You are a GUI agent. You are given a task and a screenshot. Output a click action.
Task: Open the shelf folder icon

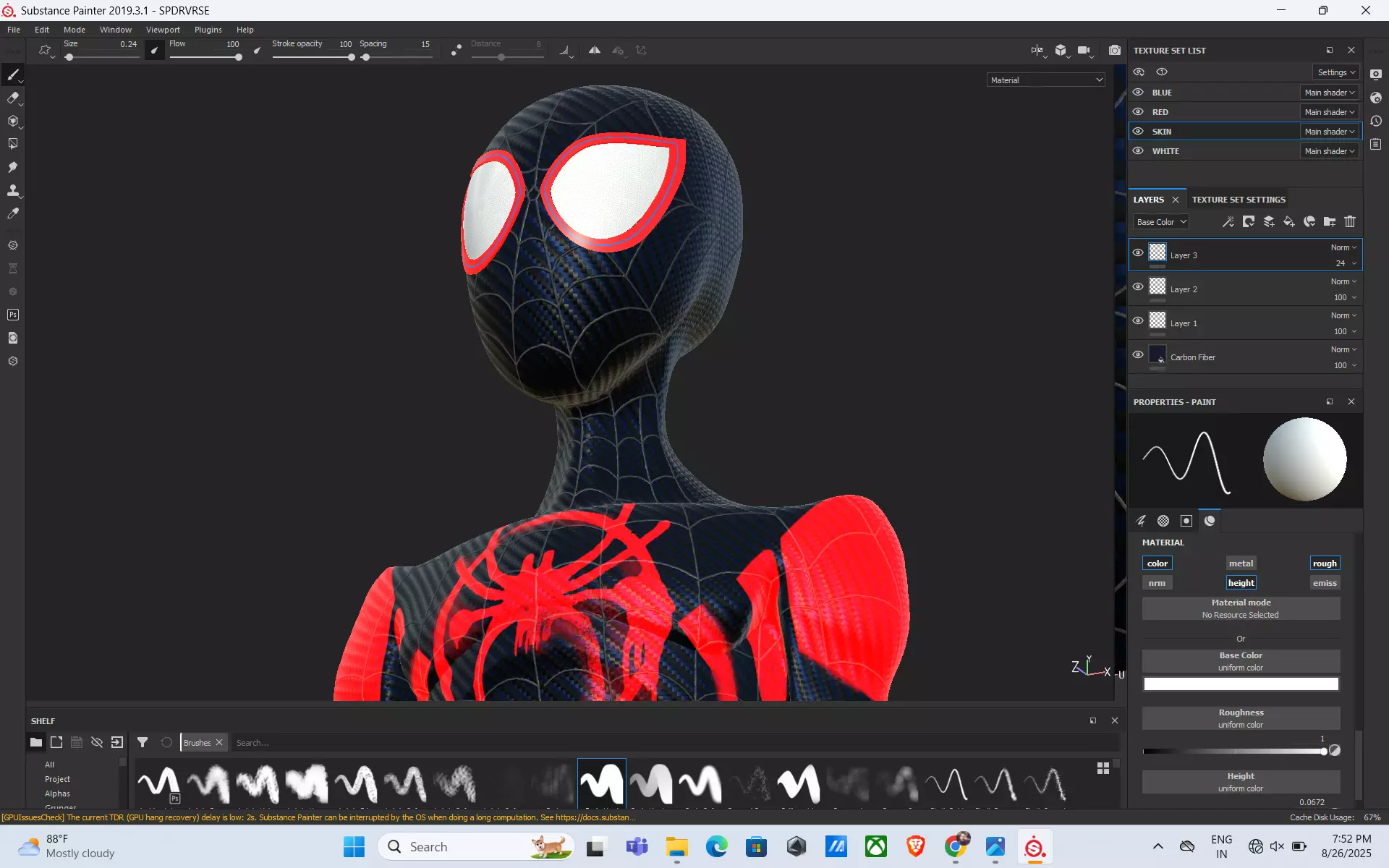coord(35,743)
